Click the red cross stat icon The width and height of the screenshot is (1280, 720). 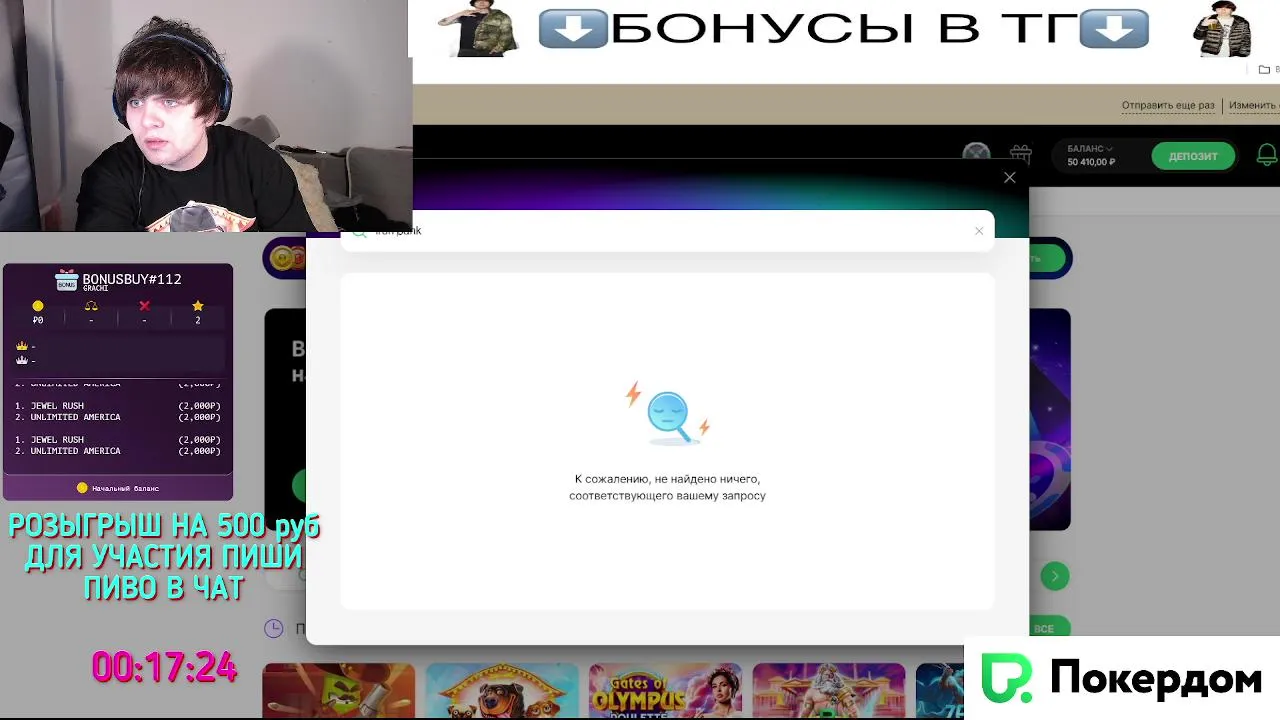(144, 306)
